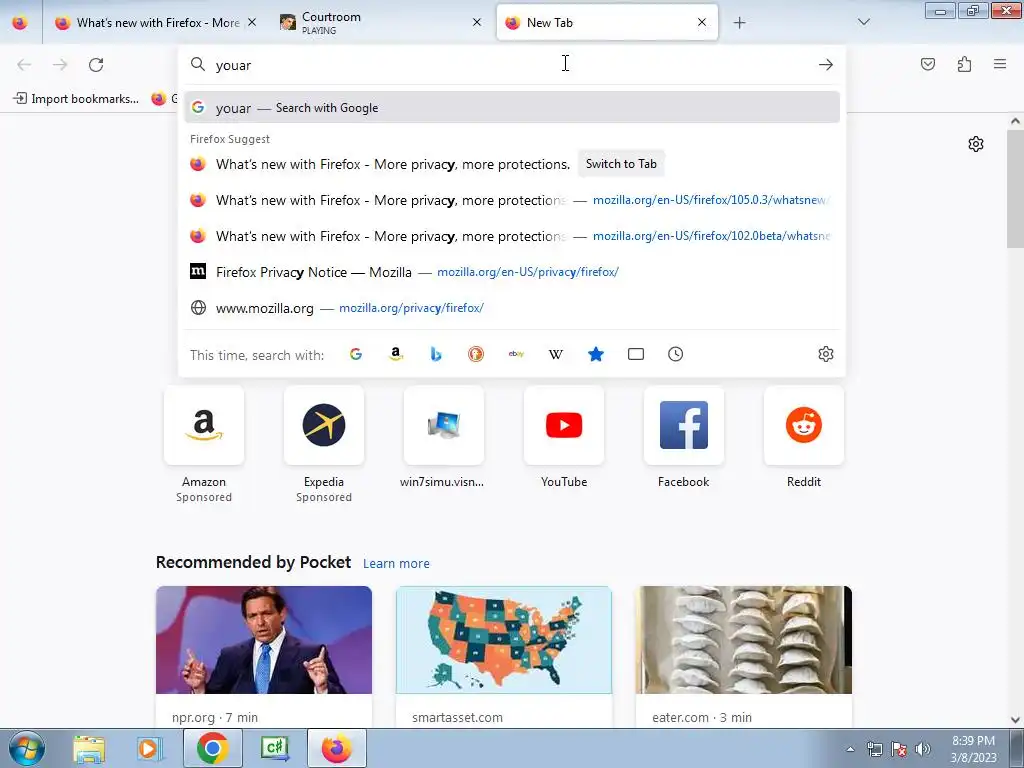Viewport: 1024px width, 768px height.
Task: Click Switch to Tab button
Action: tap(621, 164)
